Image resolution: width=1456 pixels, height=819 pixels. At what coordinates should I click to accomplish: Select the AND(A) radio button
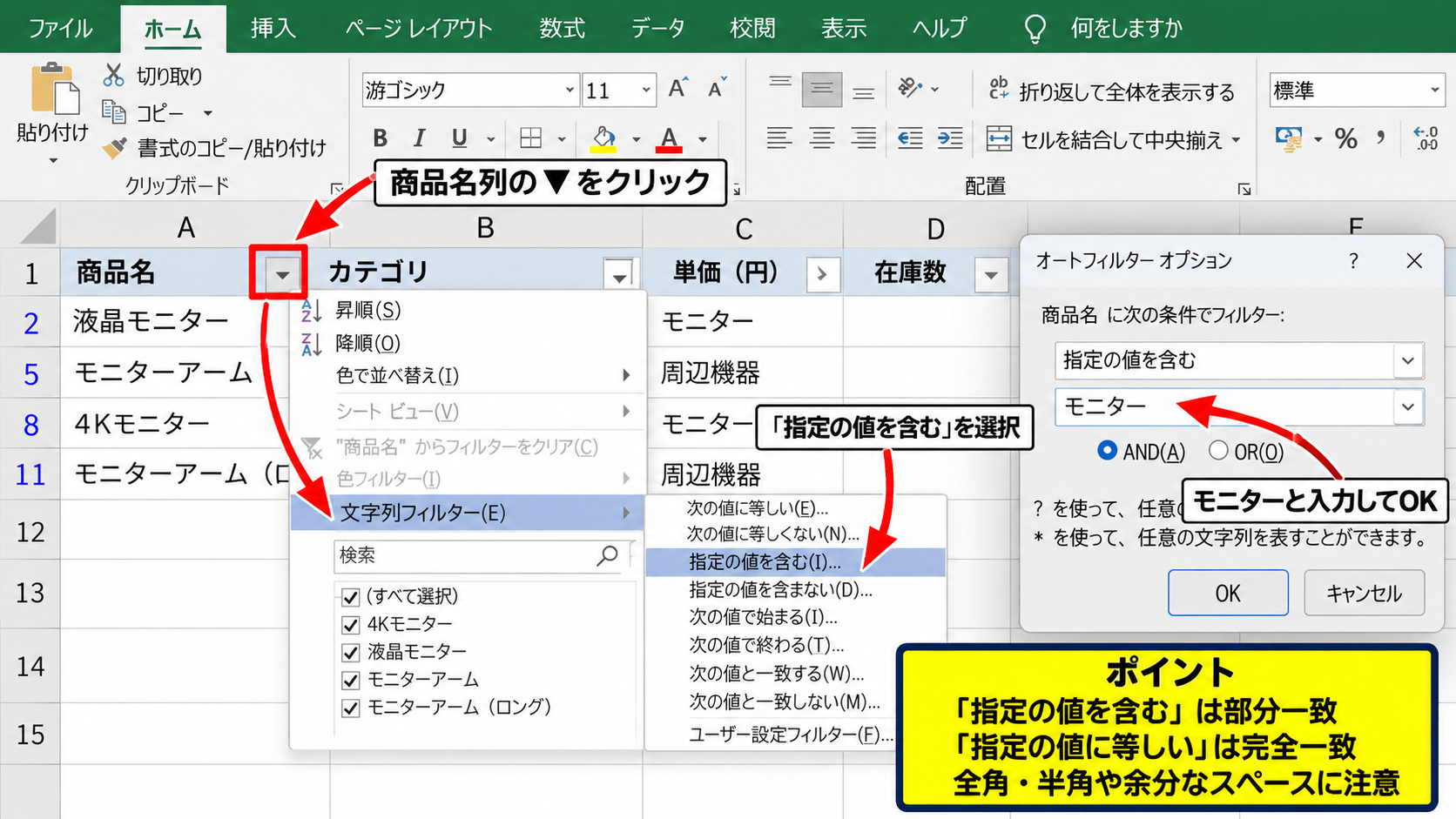pyautogui.click(x=1107, y=450)
